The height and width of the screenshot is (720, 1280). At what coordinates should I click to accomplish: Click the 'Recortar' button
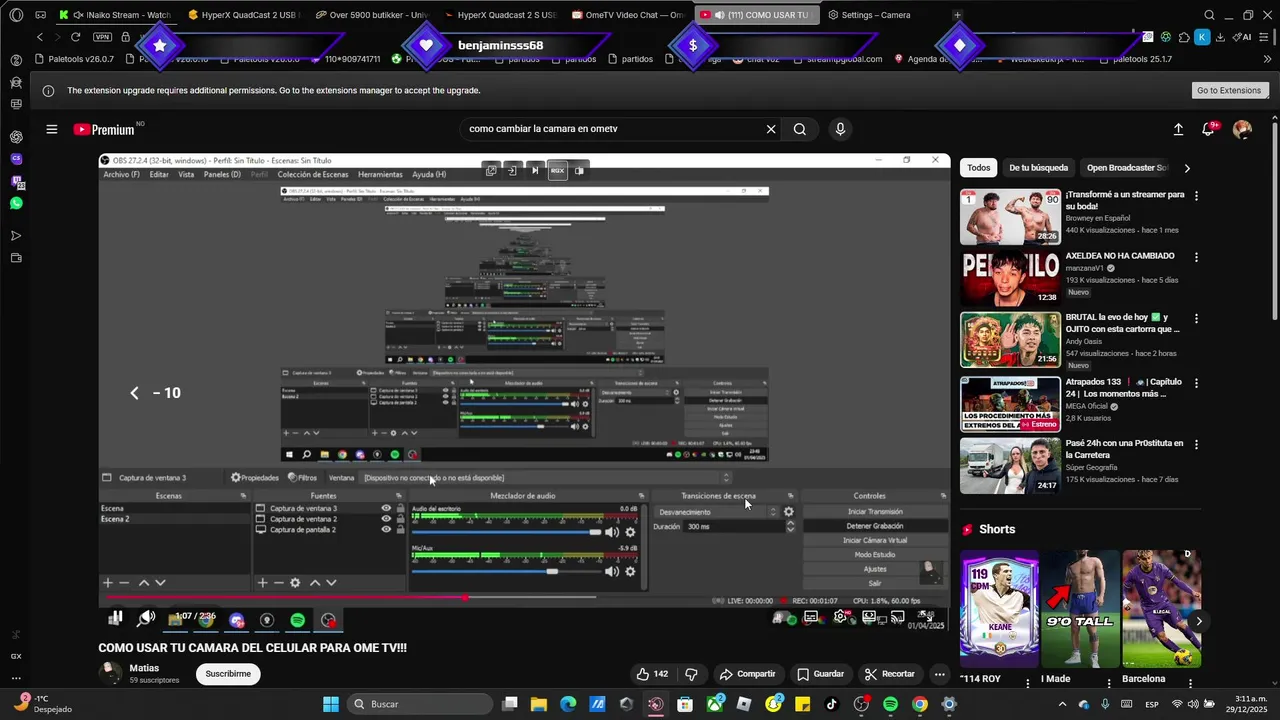[890, 674]
